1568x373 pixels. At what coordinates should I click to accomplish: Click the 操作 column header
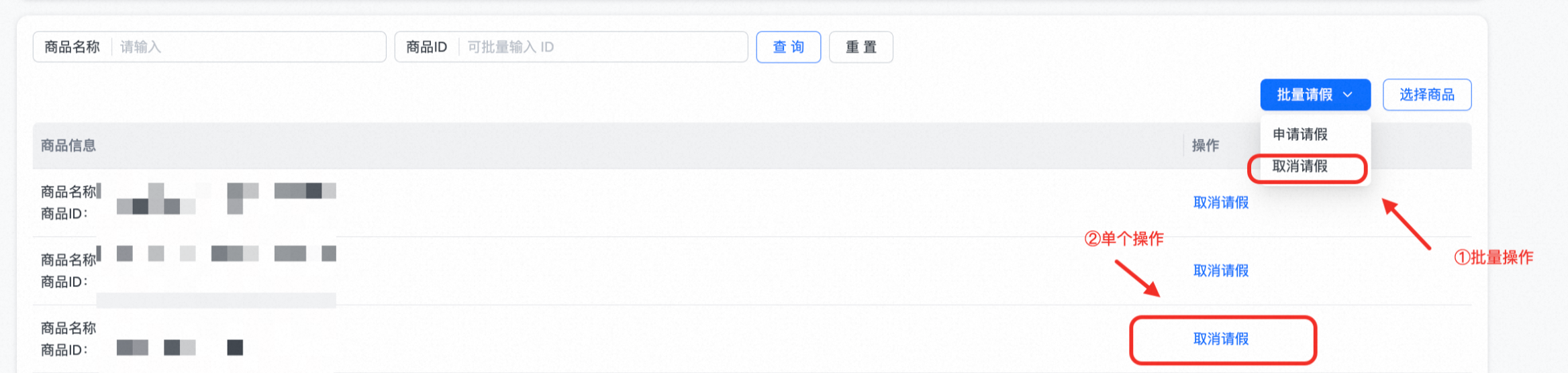coord(1205,146)
